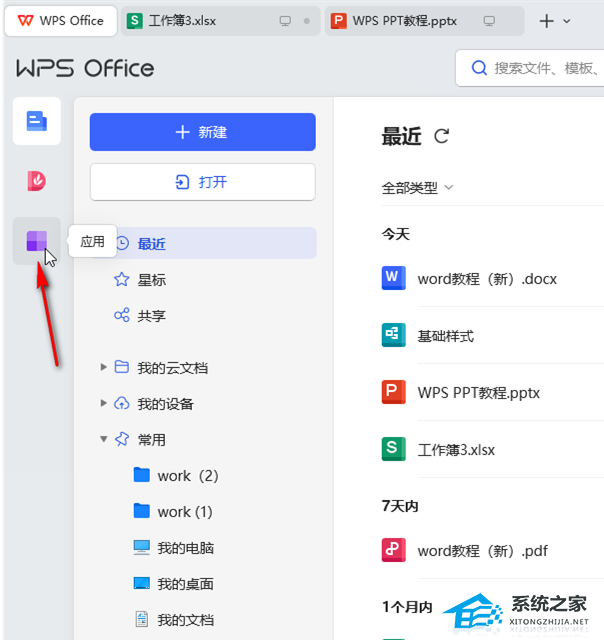Click the desktop icon of 我的桌面
The width and height of the screenshot is (604, 640).
(142, 583)
